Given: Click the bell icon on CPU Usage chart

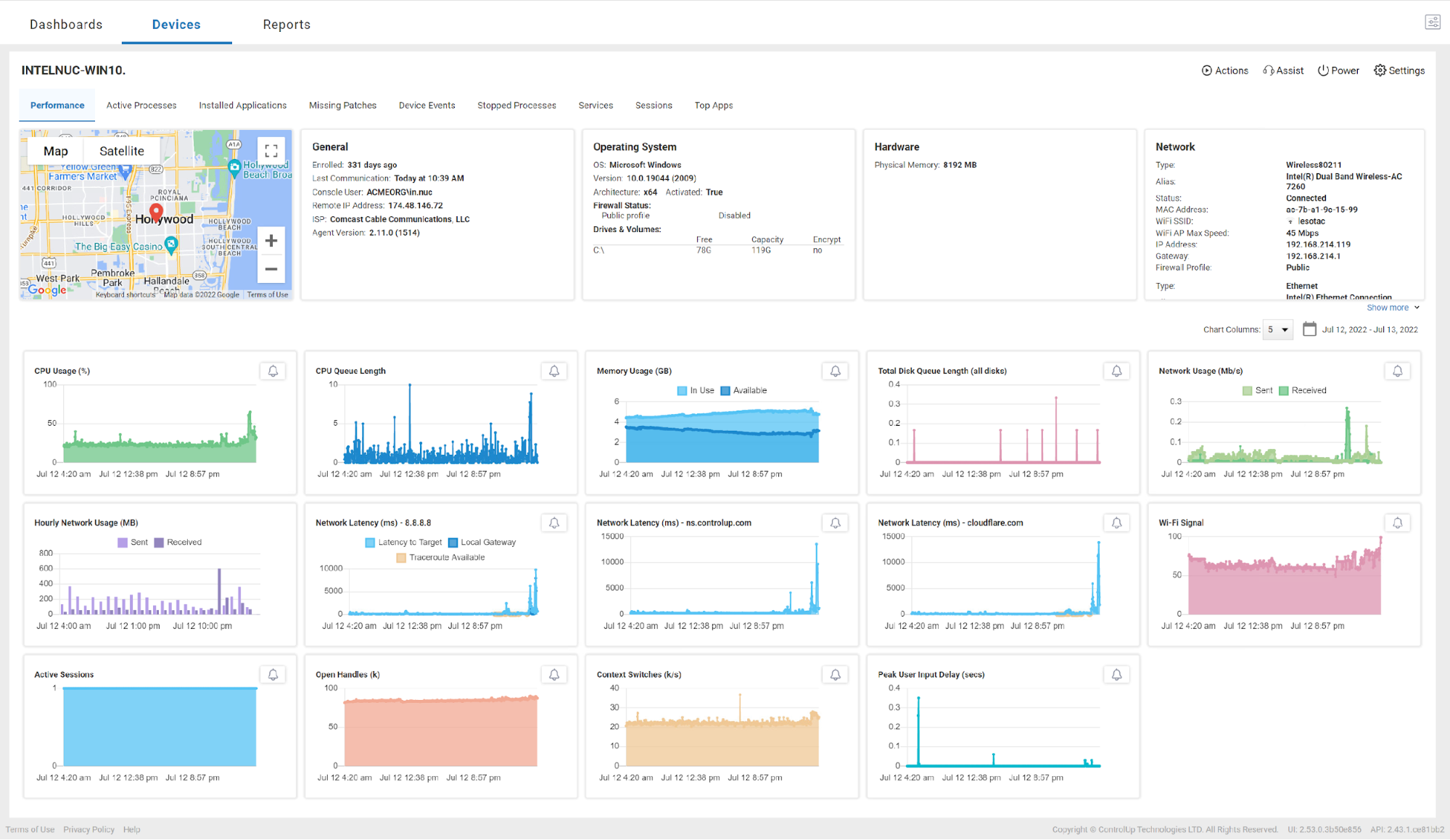Looking at the screenshot, I should pyautogui.click(x=273, y=371).
